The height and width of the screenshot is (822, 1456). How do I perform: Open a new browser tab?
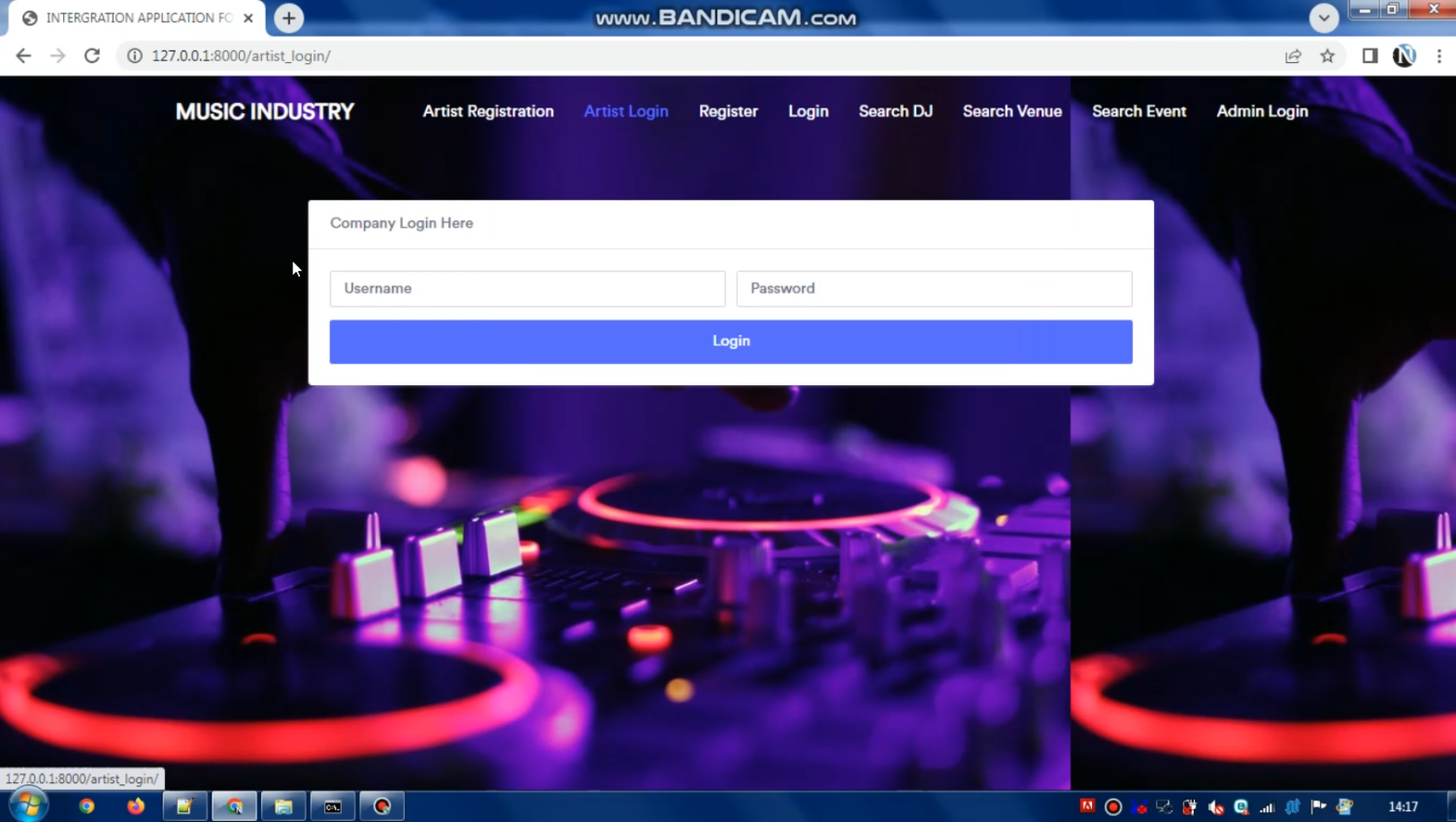point(288,18)
